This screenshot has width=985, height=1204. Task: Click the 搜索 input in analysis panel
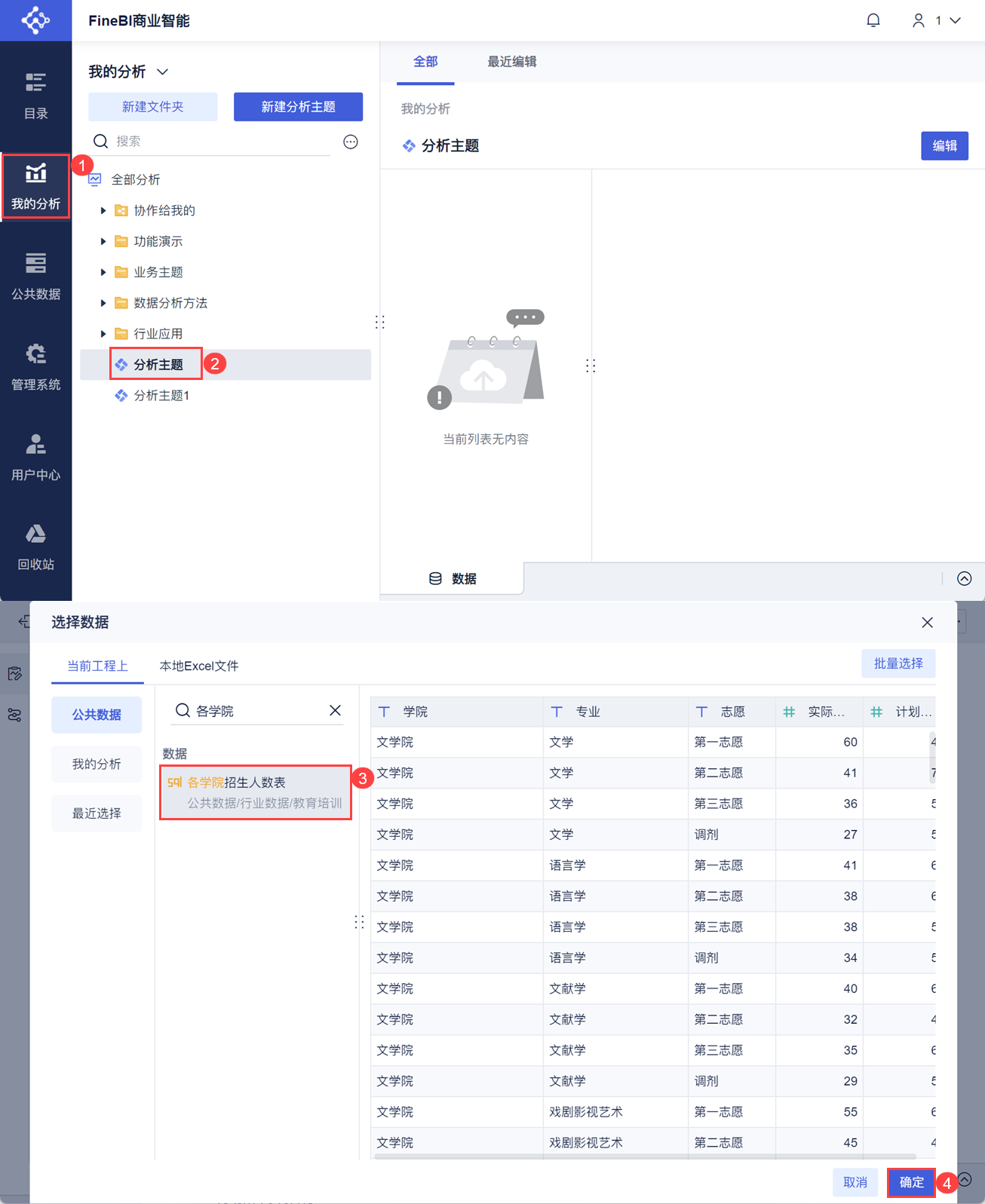[222, 141]
